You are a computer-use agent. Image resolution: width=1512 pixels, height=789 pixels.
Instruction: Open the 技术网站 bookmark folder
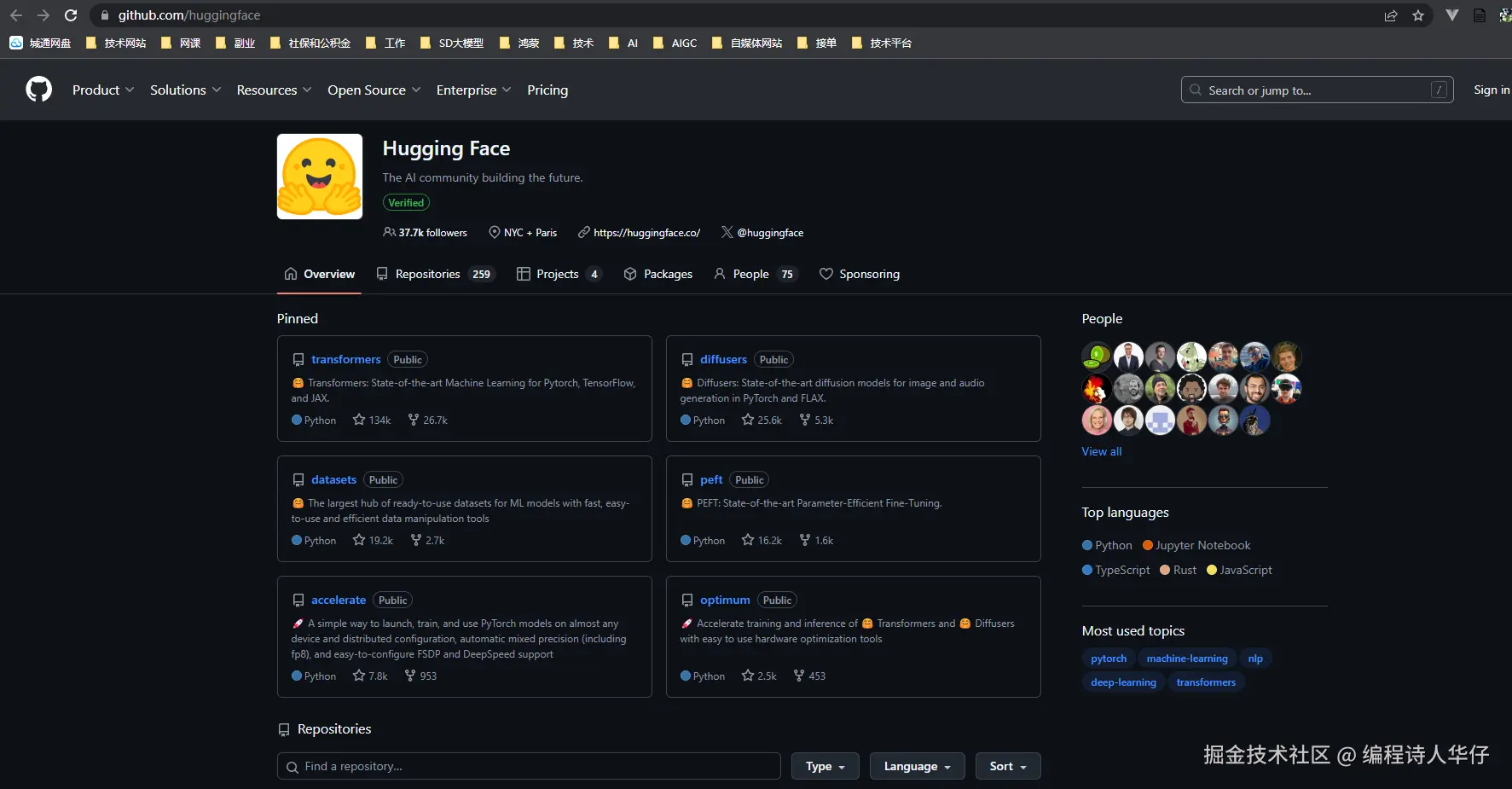(x=116, y=43)
